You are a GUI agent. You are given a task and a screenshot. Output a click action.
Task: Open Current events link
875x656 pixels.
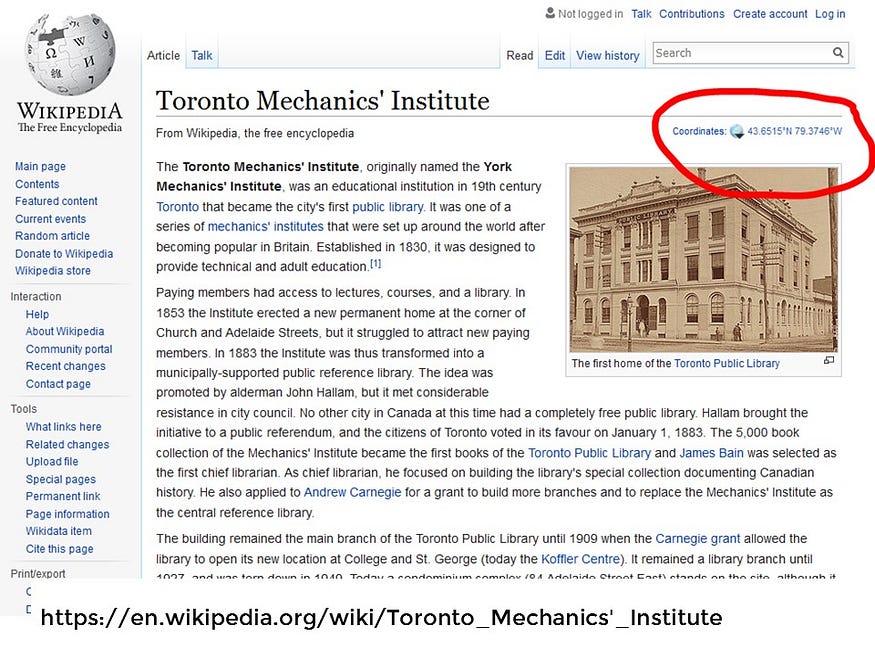tap(50, 219)
